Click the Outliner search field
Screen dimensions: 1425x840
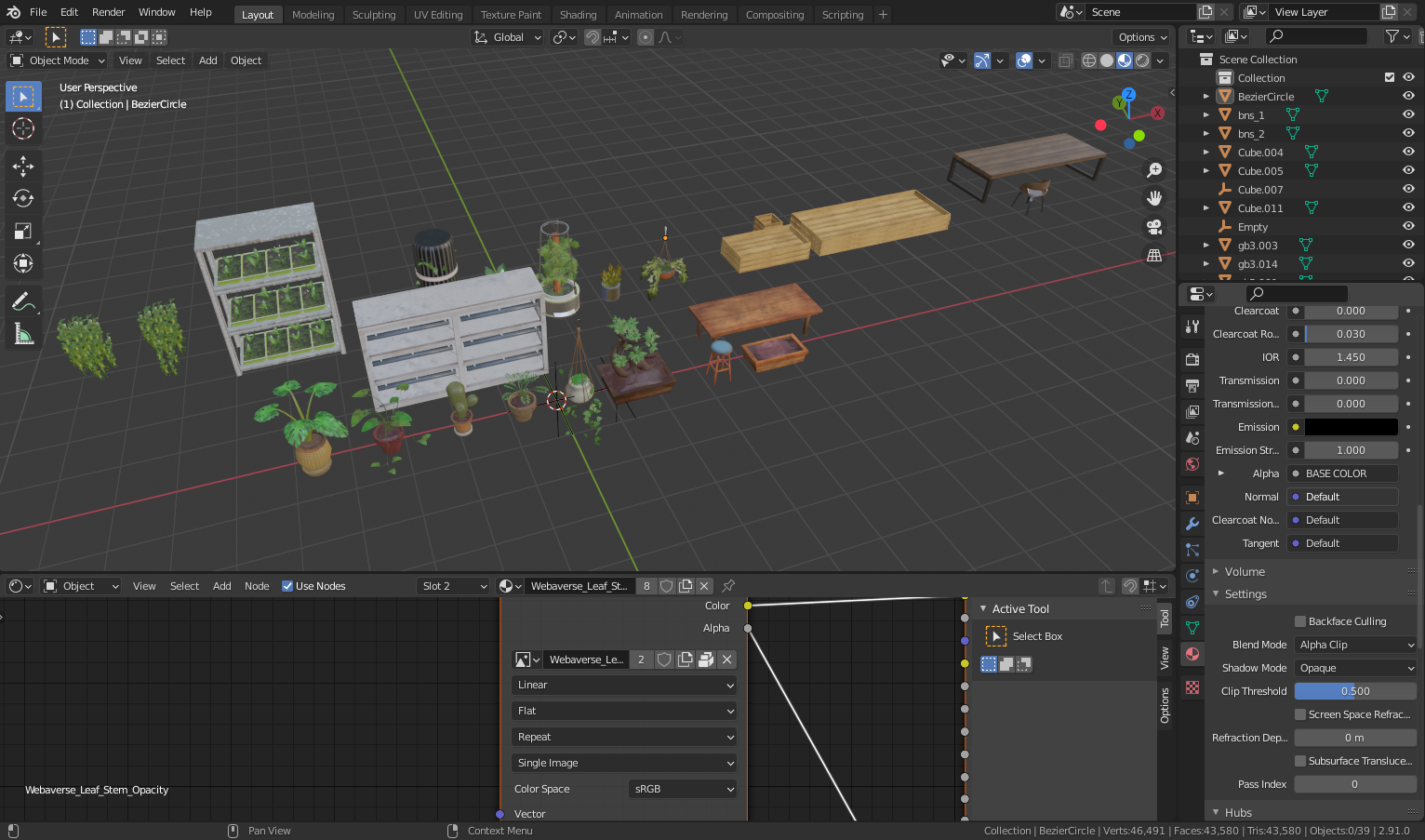point(1314,35)
